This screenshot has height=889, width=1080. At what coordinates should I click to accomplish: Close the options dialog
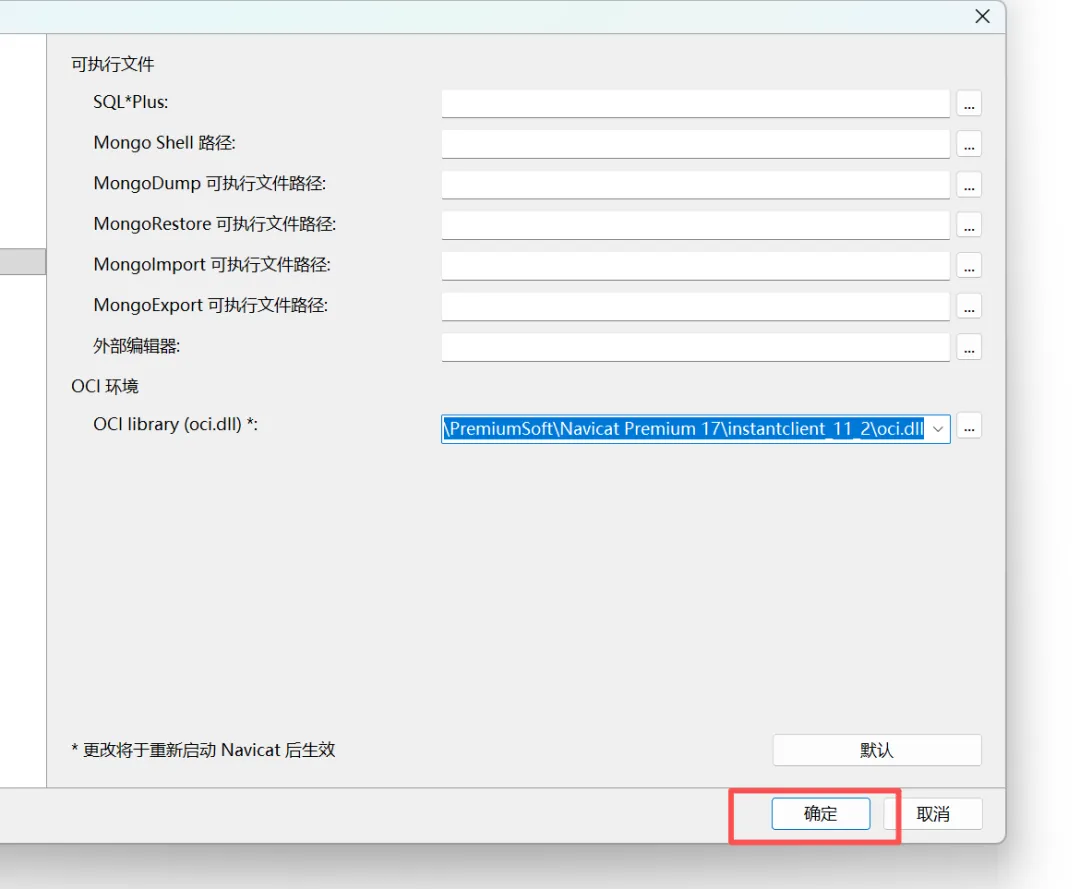point(982,17)
